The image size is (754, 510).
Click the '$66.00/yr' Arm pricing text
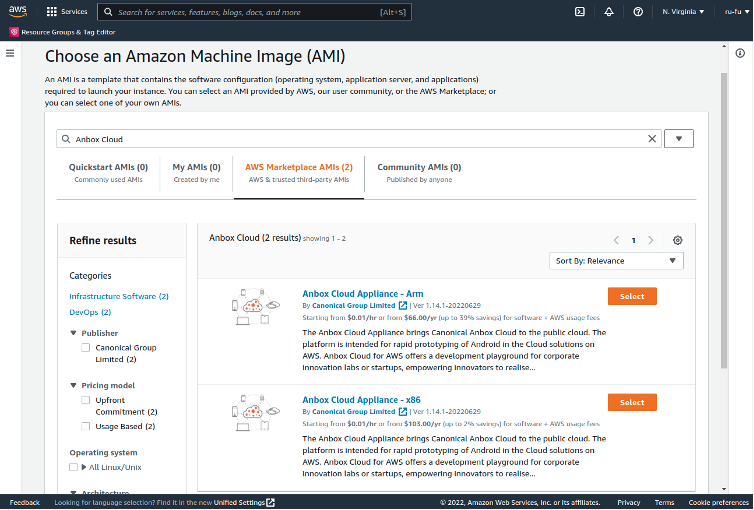[x=422, y=318]
